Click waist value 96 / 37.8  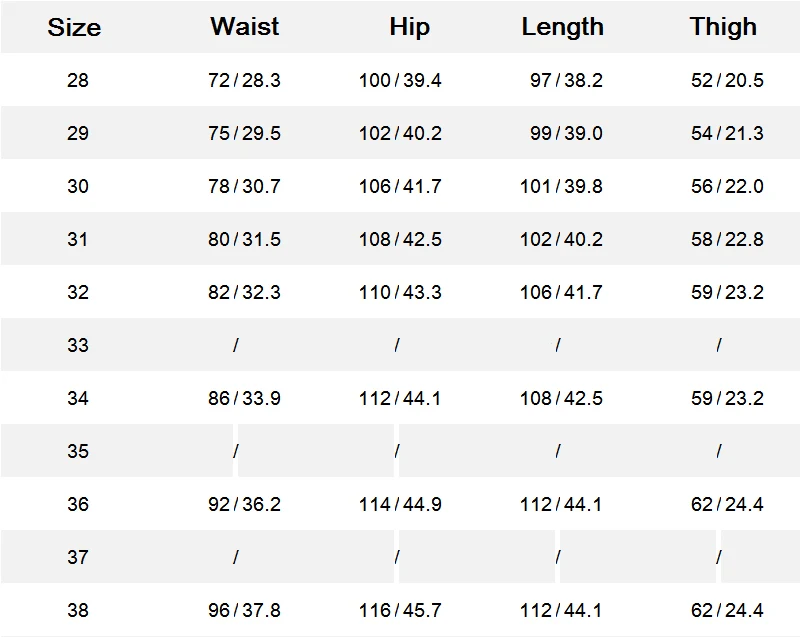click(x=244, y=610)
